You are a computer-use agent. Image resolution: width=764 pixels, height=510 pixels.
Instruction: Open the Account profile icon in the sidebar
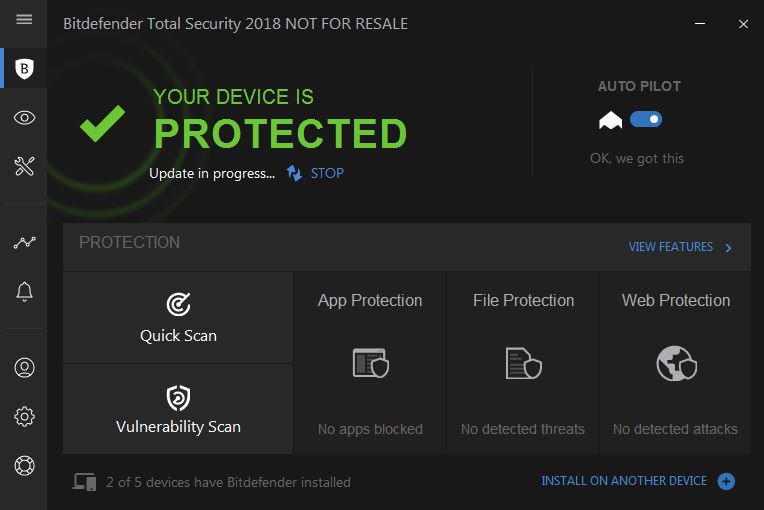click(x=24, y=367)
